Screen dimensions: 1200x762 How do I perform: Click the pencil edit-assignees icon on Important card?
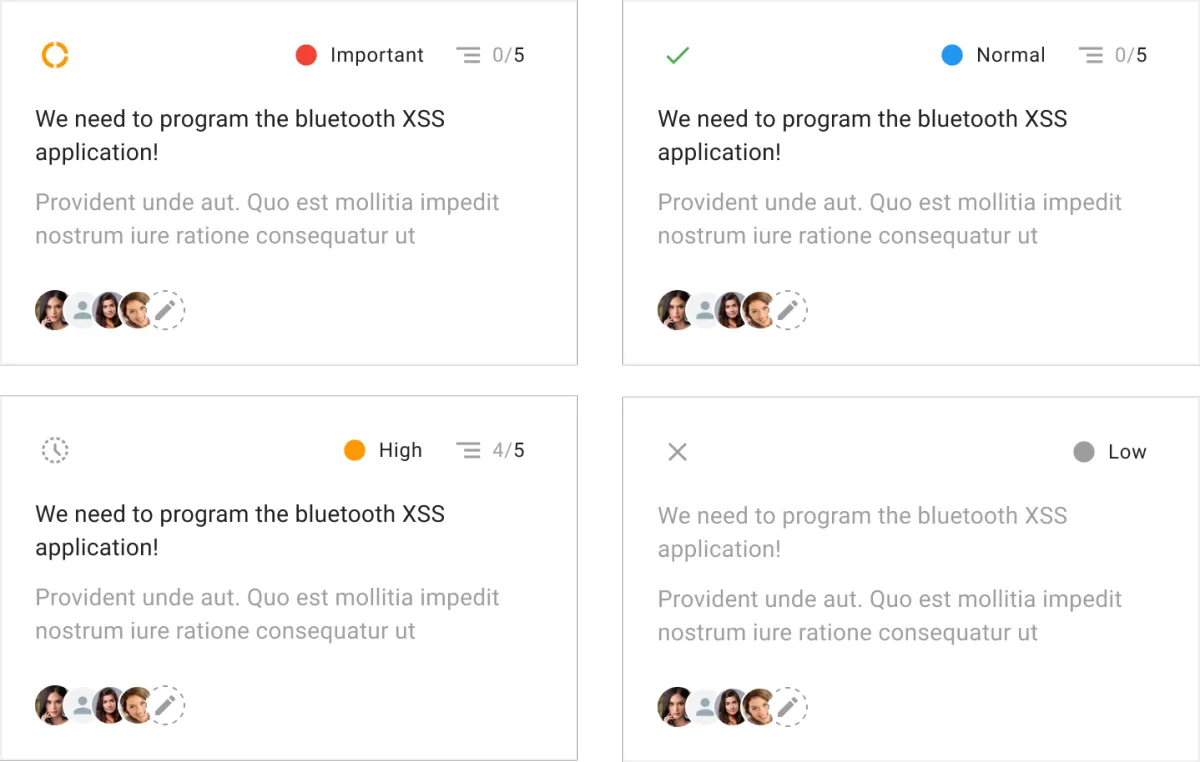(167, 311)
